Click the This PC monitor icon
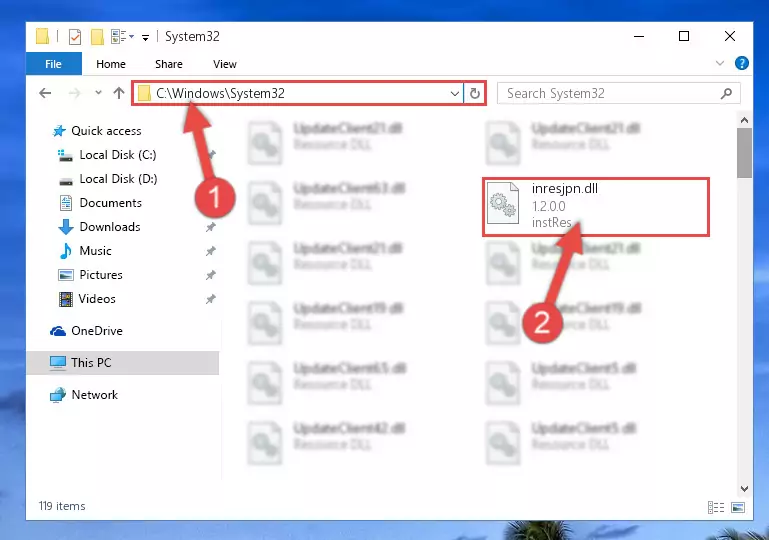Screen dimensions: 769x540 (x=58, y=363)
